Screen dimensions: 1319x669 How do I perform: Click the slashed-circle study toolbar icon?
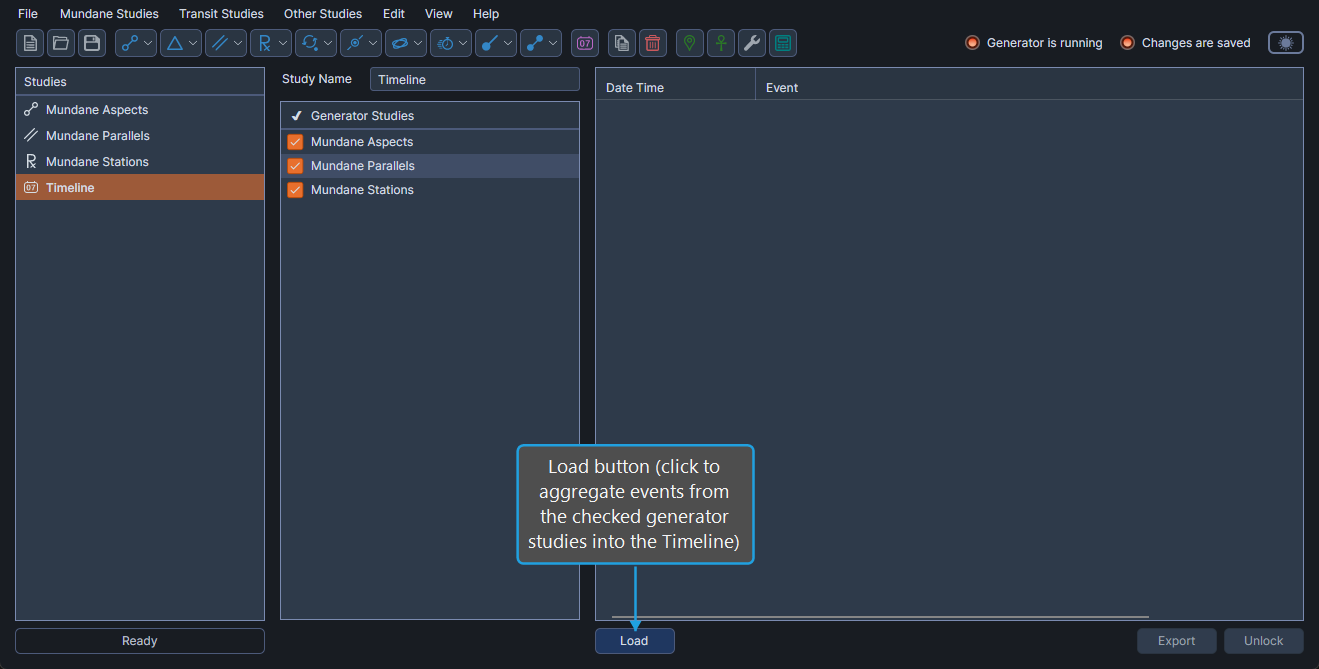click(x=355, y=43)
